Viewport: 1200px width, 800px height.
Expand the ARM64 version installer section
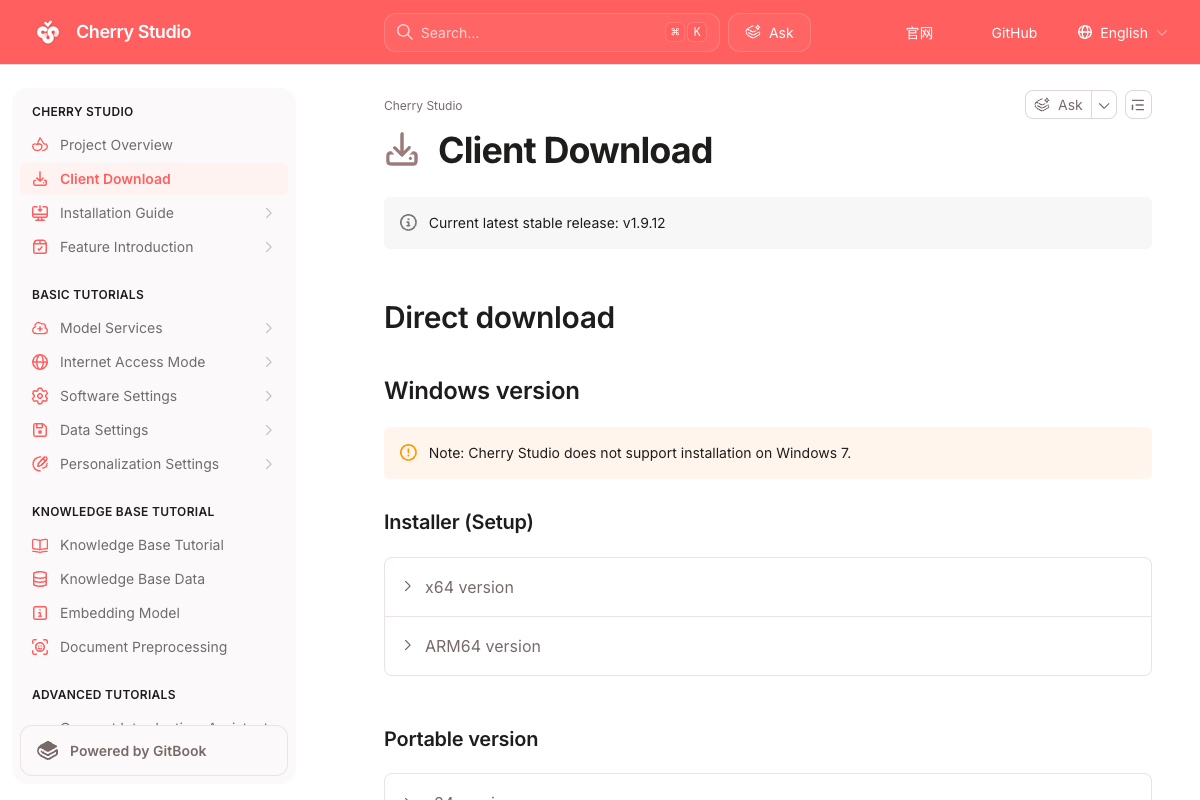pyautogui.click(x=768, y=646)
